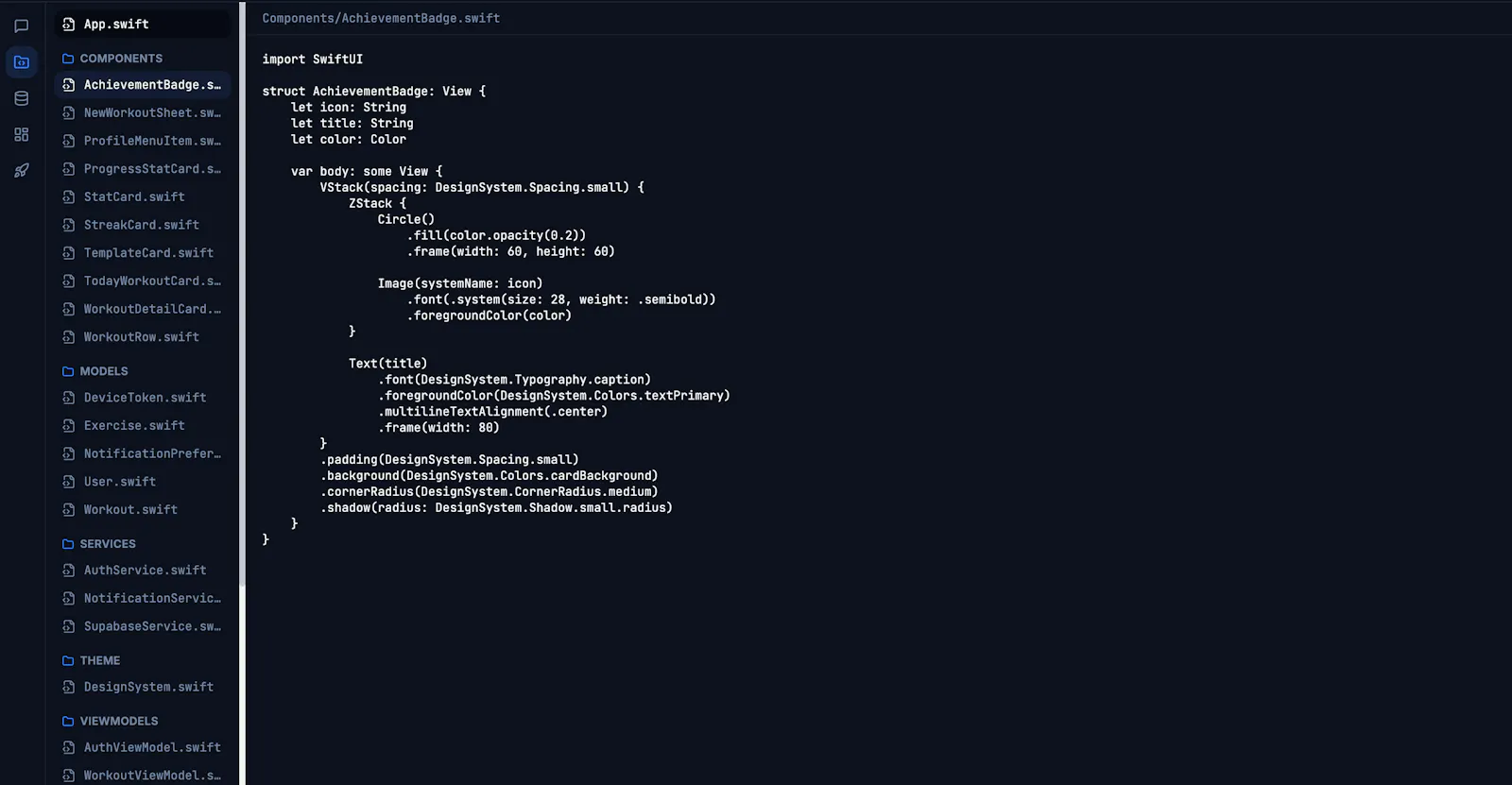Click the 'Text(title)' code line
The width and height of the screenshot is (1512, 785).
pos(387,364)
